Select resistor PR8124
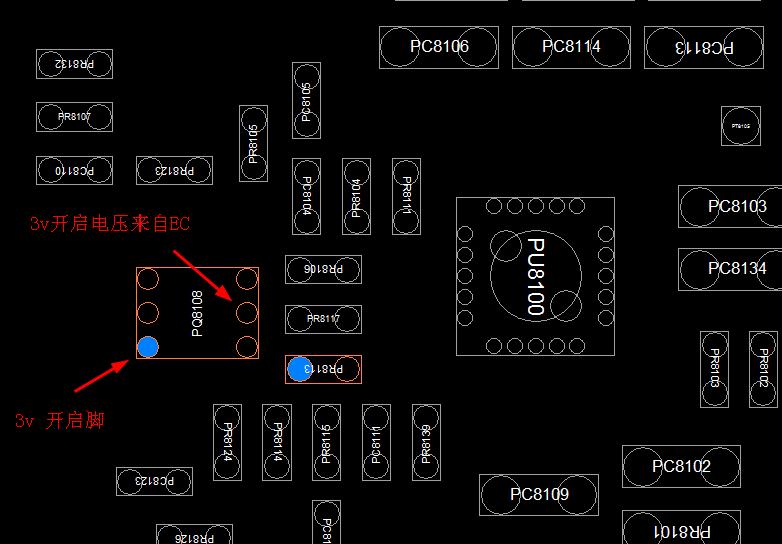The width and height of the screenshot is (782, 544). tap(227, 442)
